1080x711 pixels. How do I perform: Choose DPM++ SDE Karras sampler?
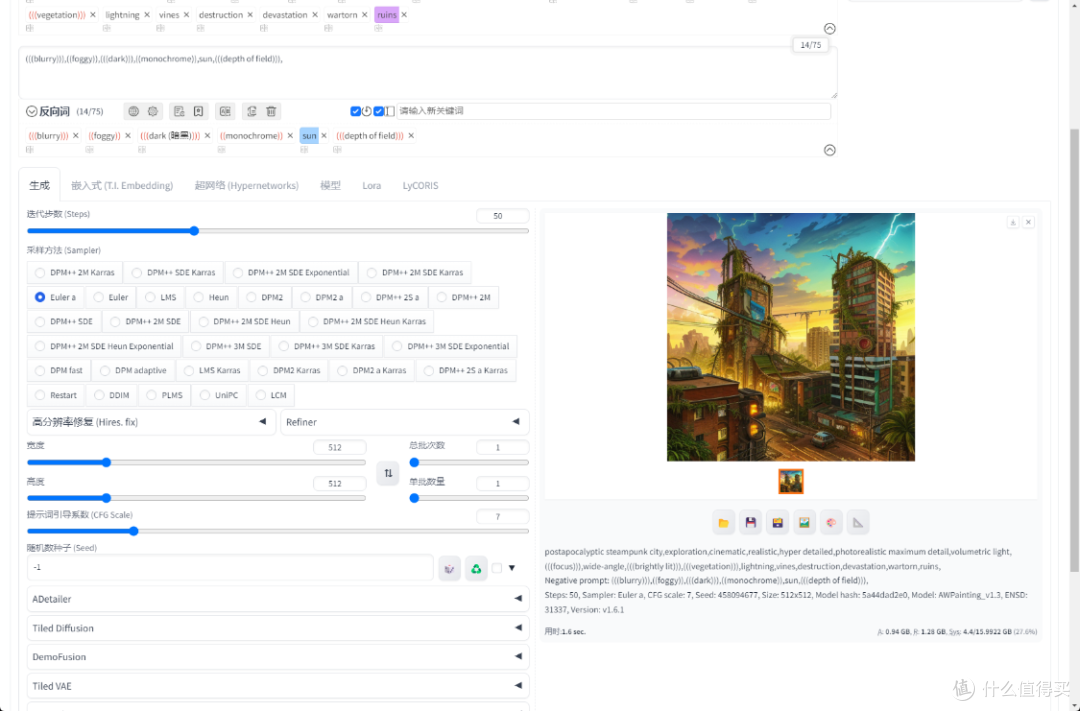[174, 273]
